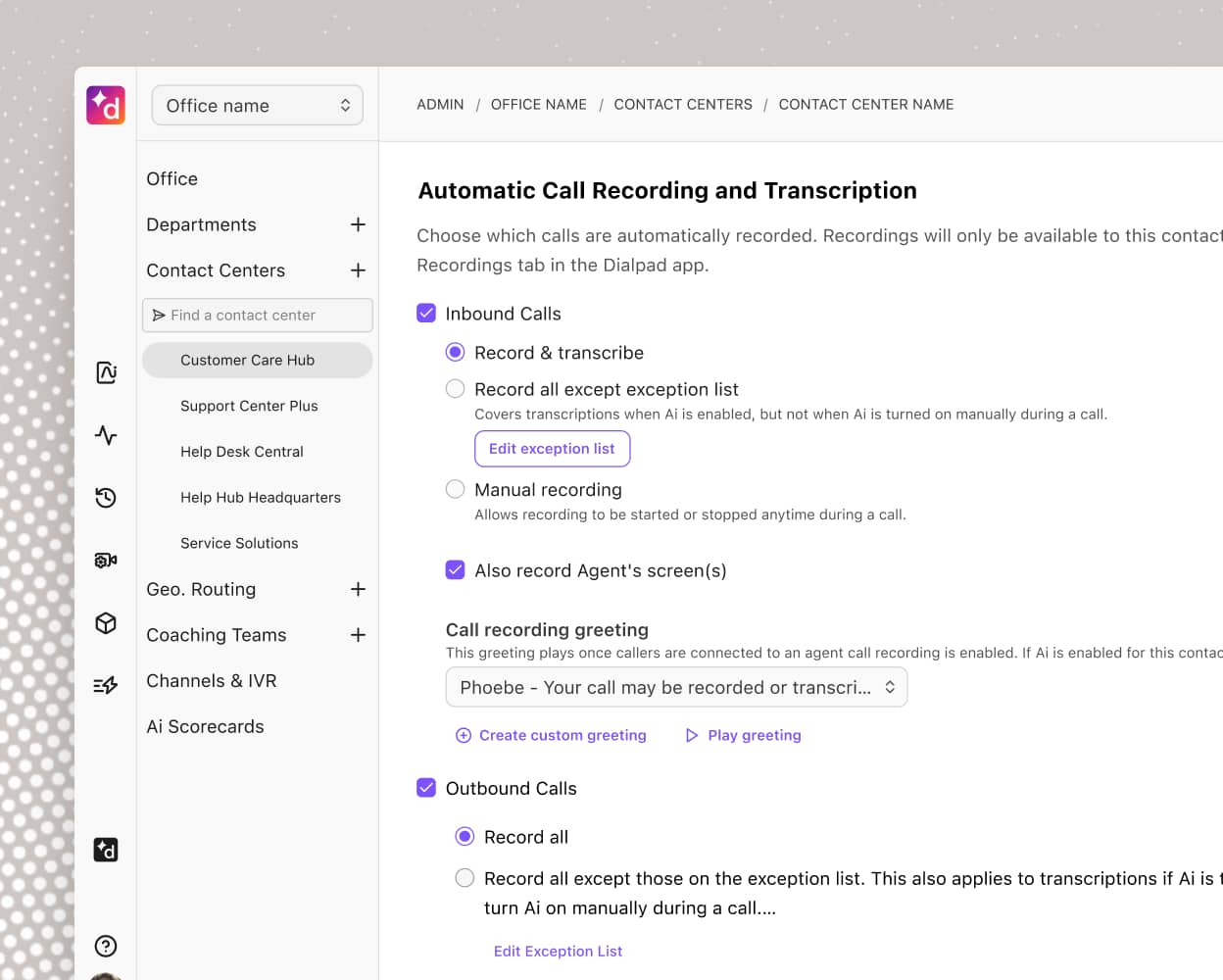Navigate to OFFICE NAME breadcrumb
Image resolution: width=1223 pixels, height=980 pixels.
pyautogui.click(x=539, y=104)
